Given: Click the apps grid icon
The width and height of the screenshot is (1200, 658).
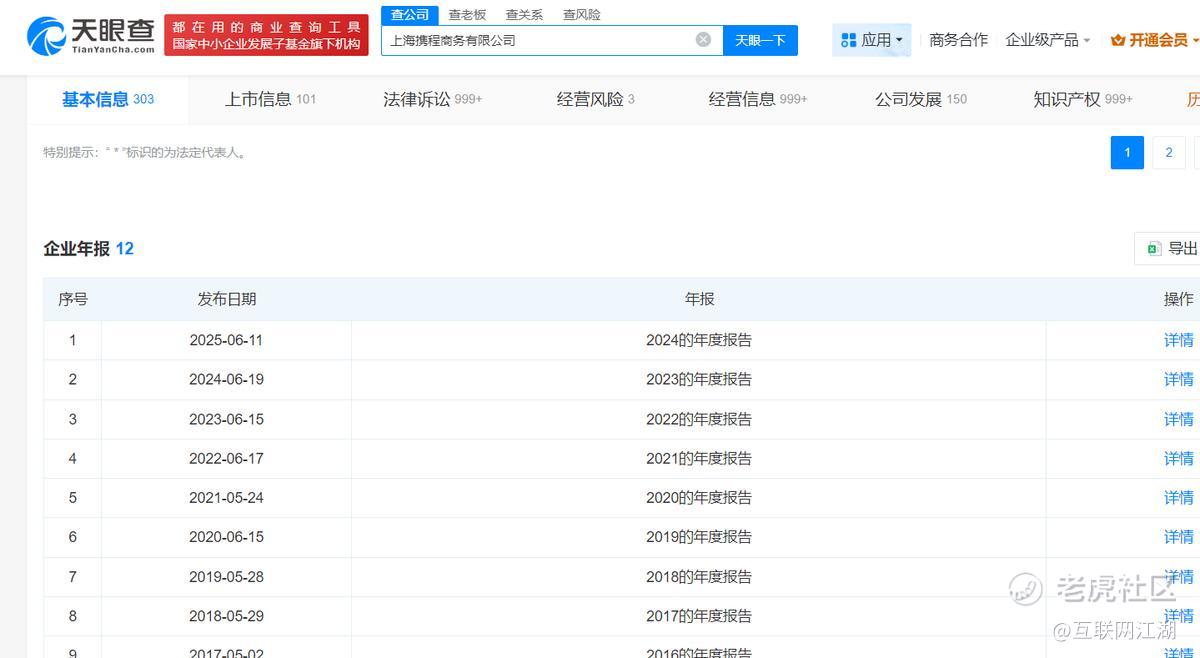Looking at the screenshot, I should pyautogui.click(x=848, y=40).
